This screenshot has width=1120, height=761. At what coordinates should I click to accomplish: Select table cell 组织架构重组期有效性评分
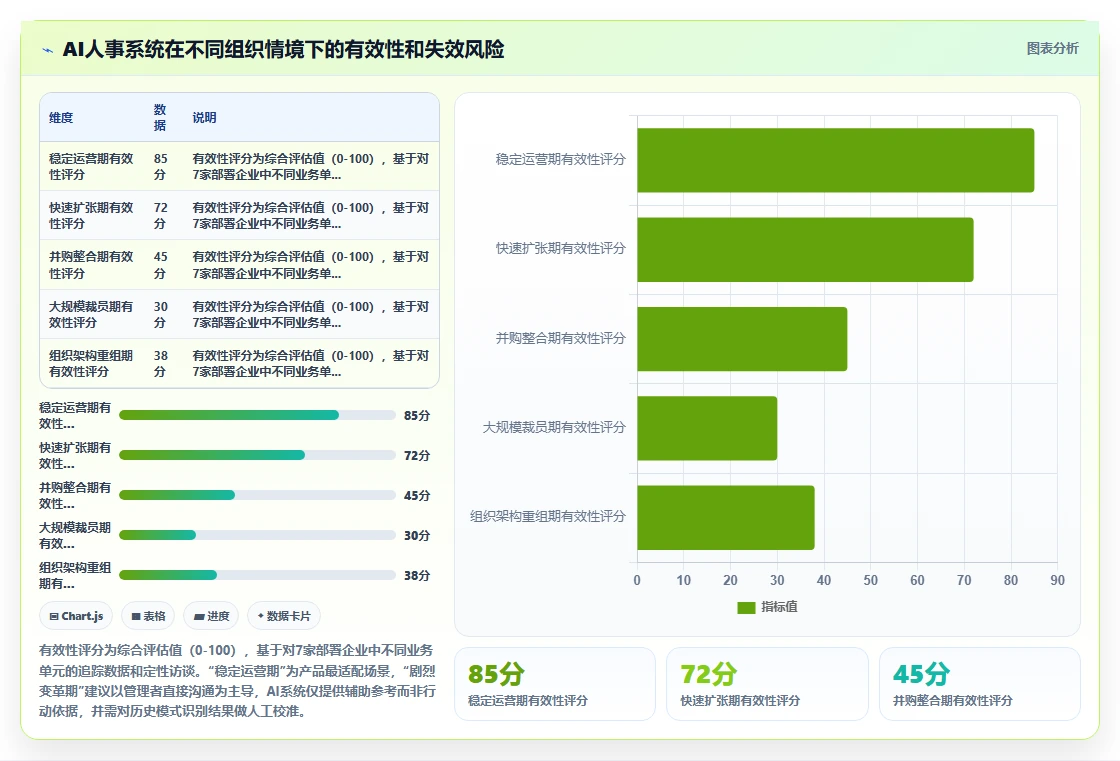pos(91,364)
